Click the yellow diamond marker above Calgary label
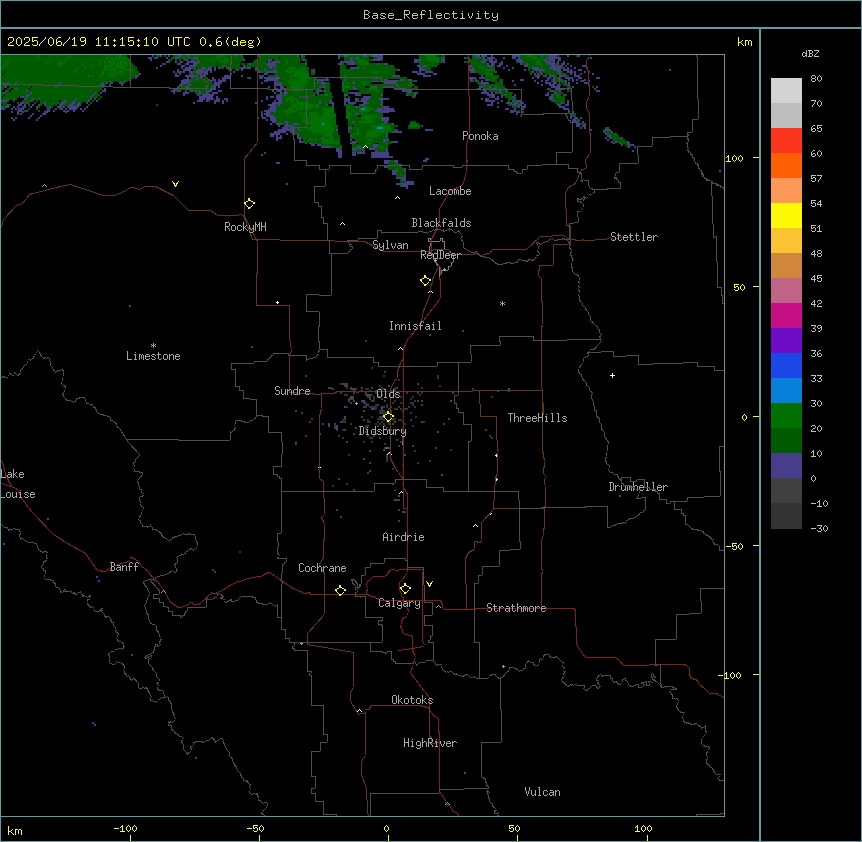This screenshot has width=862, height=842. 405,589
